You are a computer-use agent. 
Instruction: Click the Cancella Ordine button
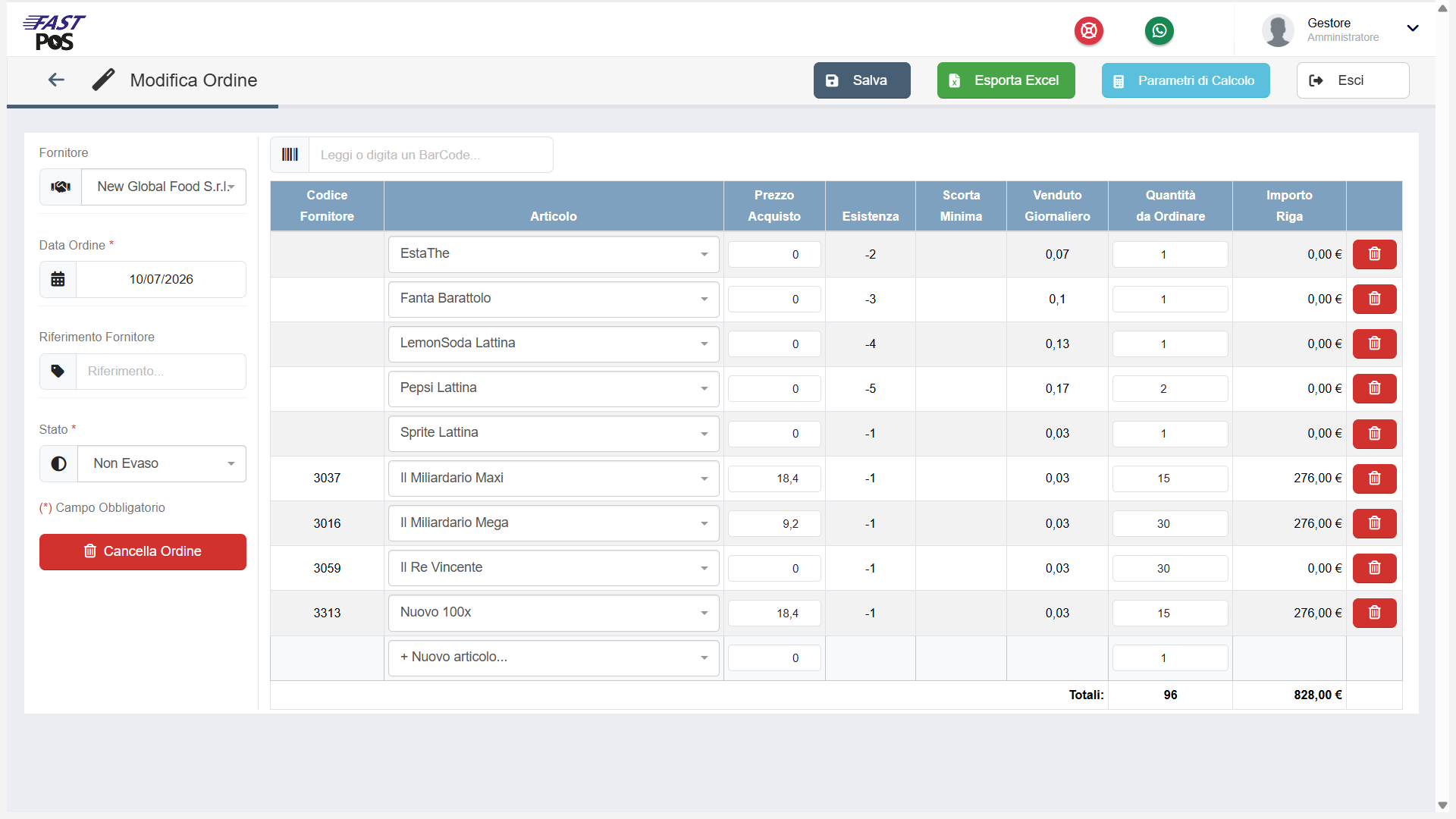click(143, 551)
